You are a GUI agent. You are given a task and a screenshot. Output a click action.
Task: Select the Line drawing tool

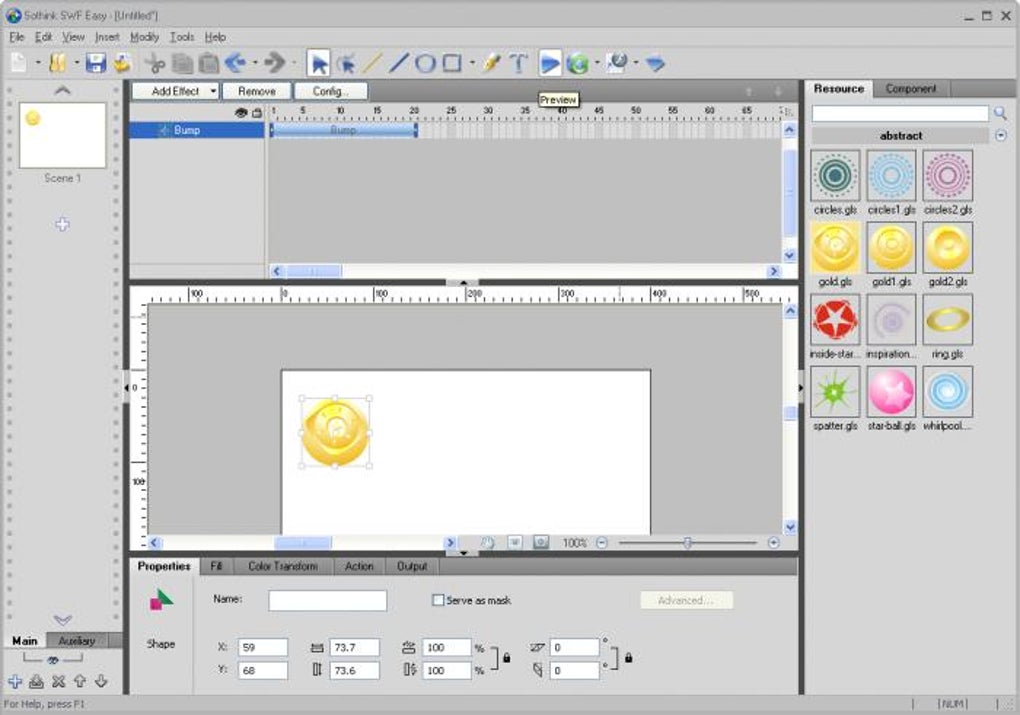click(399, 64)
